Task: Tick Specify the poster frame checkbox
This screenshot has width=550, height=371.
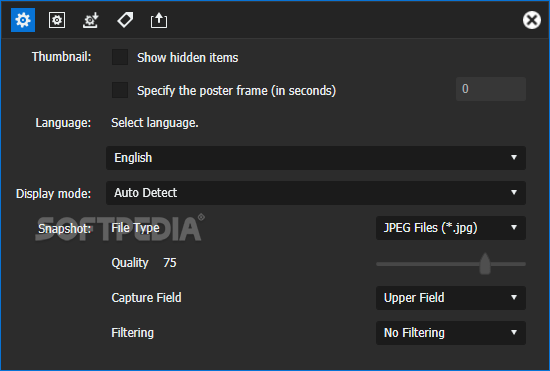Action: [x=120, y=90]
